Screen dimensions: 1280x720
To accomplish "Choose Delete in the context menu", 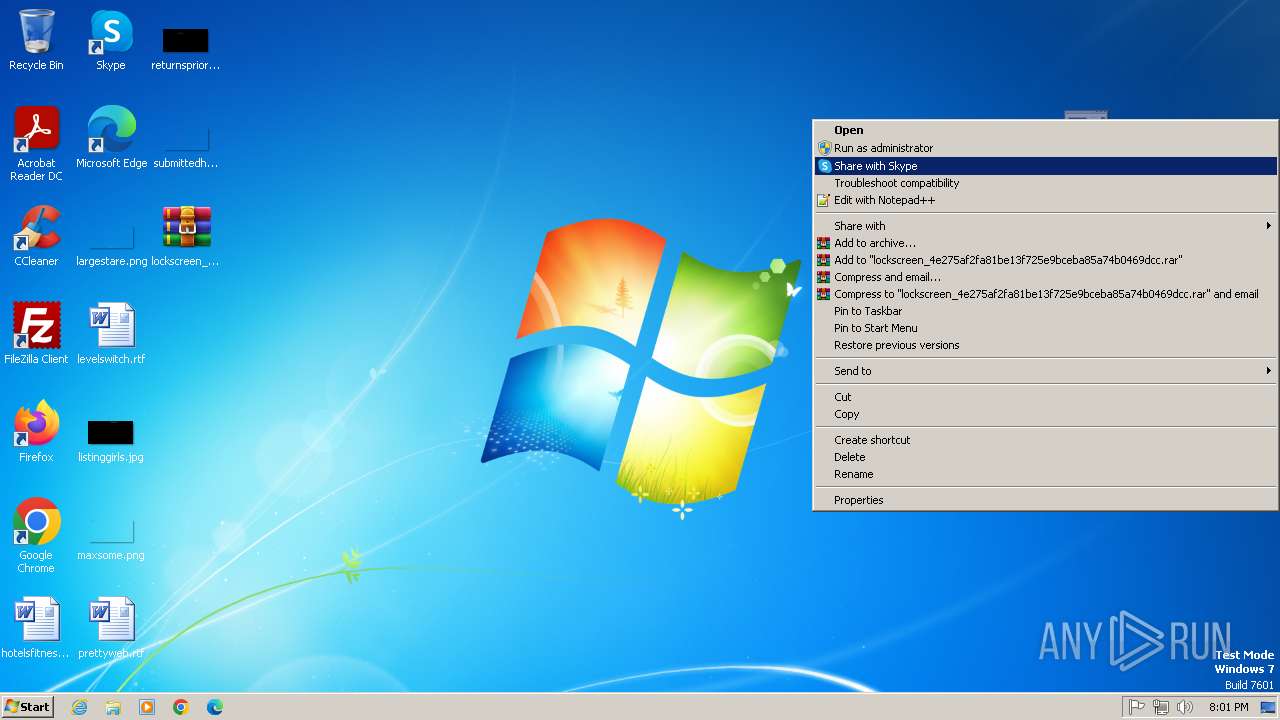I will tap(1046, 457).
